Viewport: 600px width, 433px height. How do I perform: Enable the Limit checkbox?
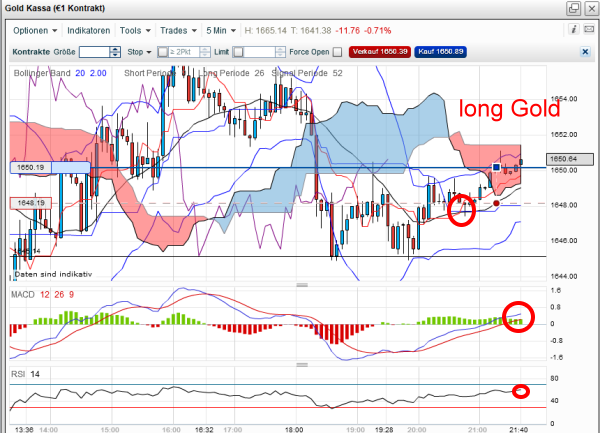[238, 52]
